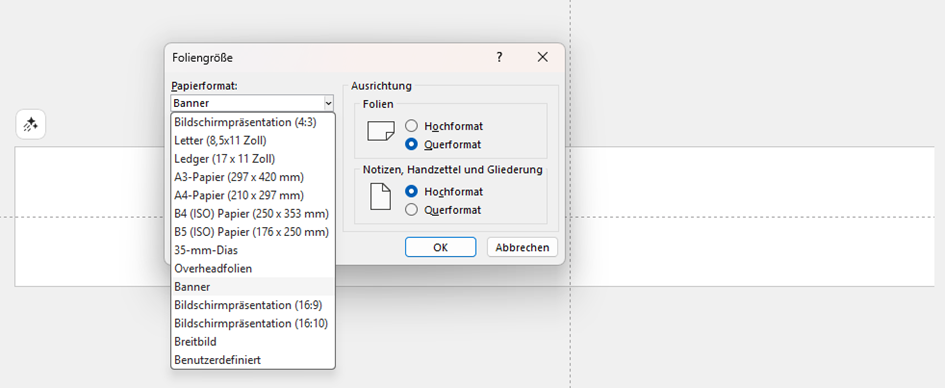945x388 pixels.
Task: Select Querformat for Folien
Action: tap(411, 145)
